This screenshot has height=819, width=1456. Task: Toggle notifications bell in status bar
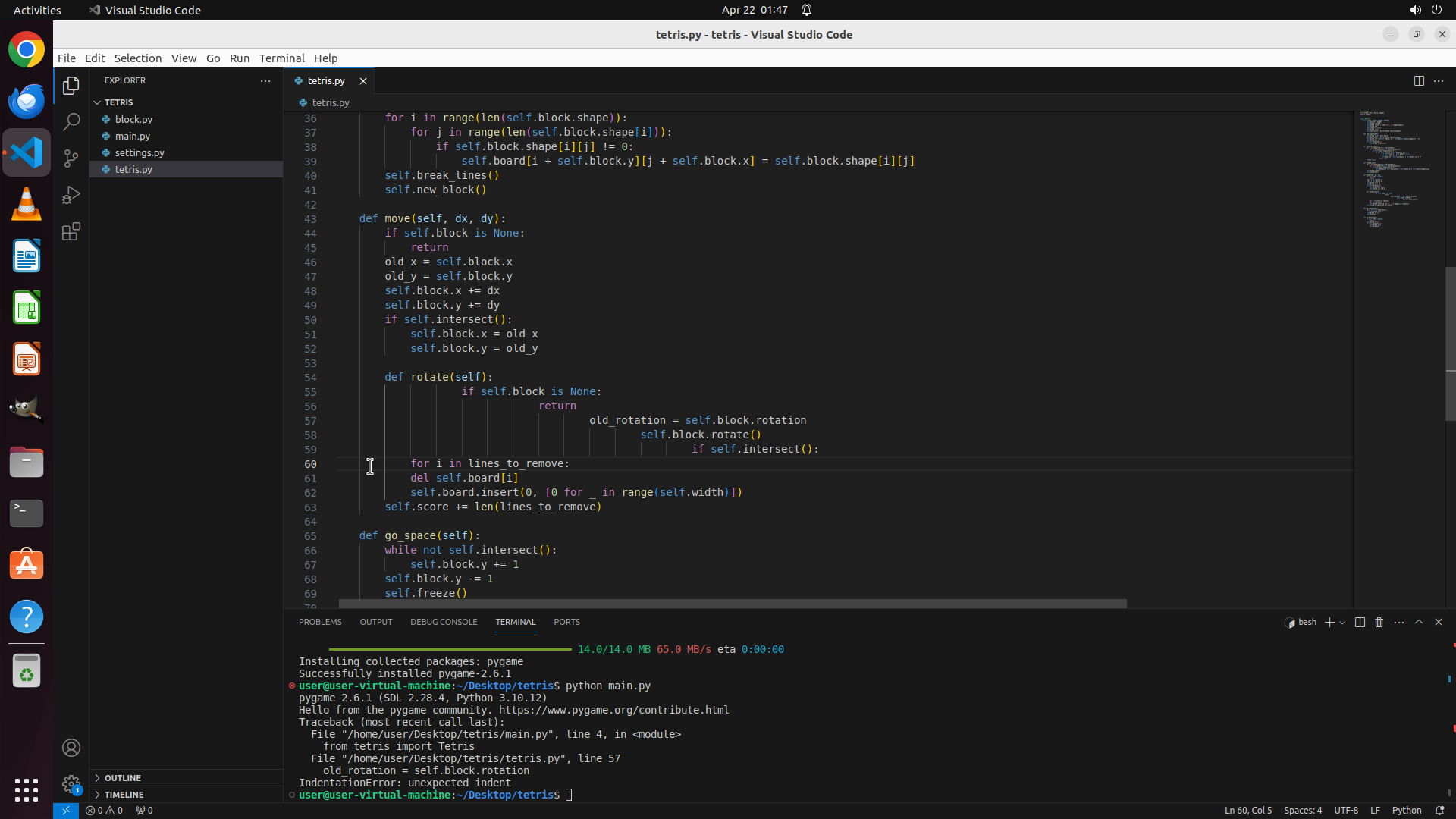1440,810
